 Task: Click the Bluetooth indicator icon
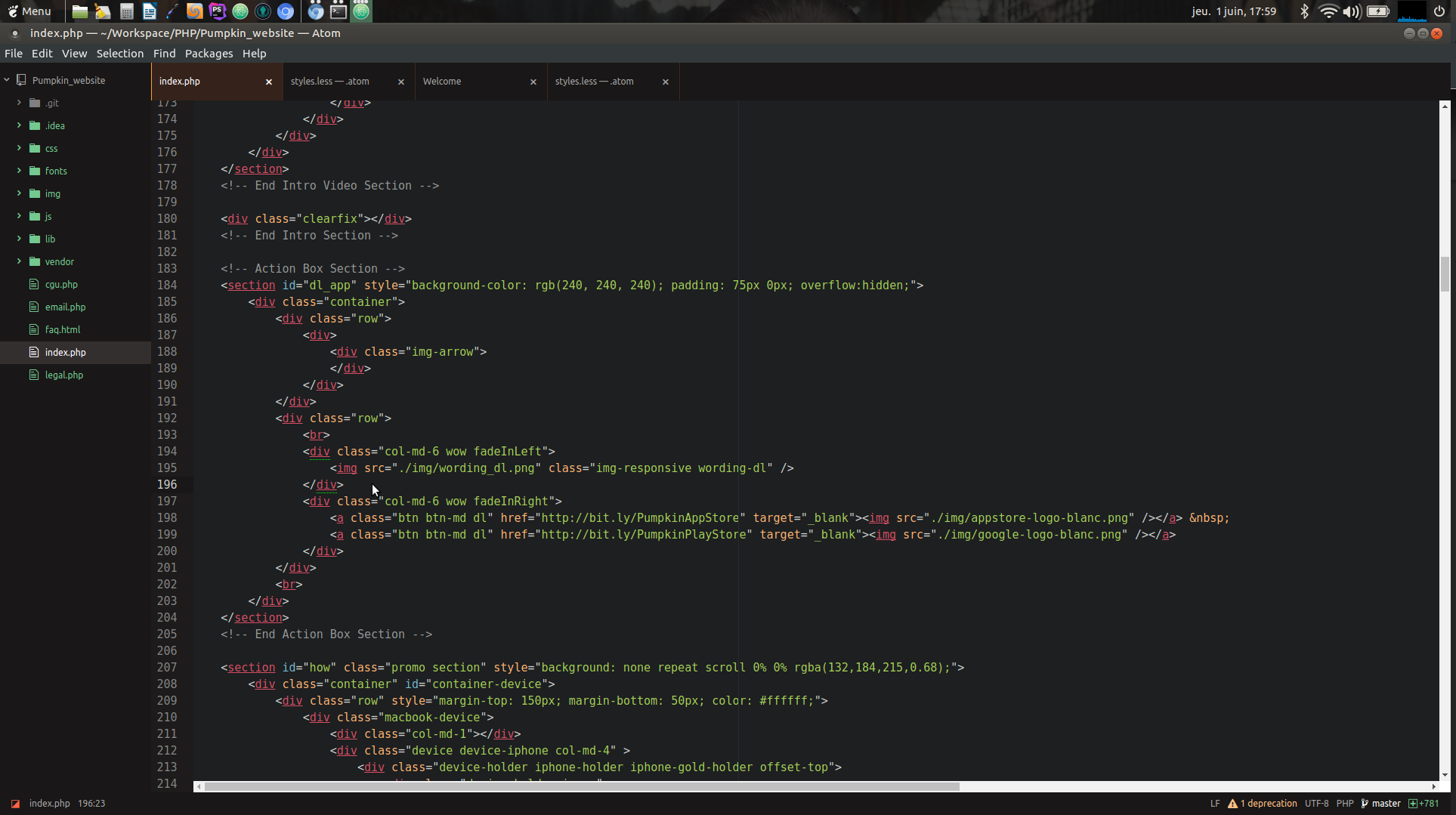pyautogui.click(x=1304, y=11)
